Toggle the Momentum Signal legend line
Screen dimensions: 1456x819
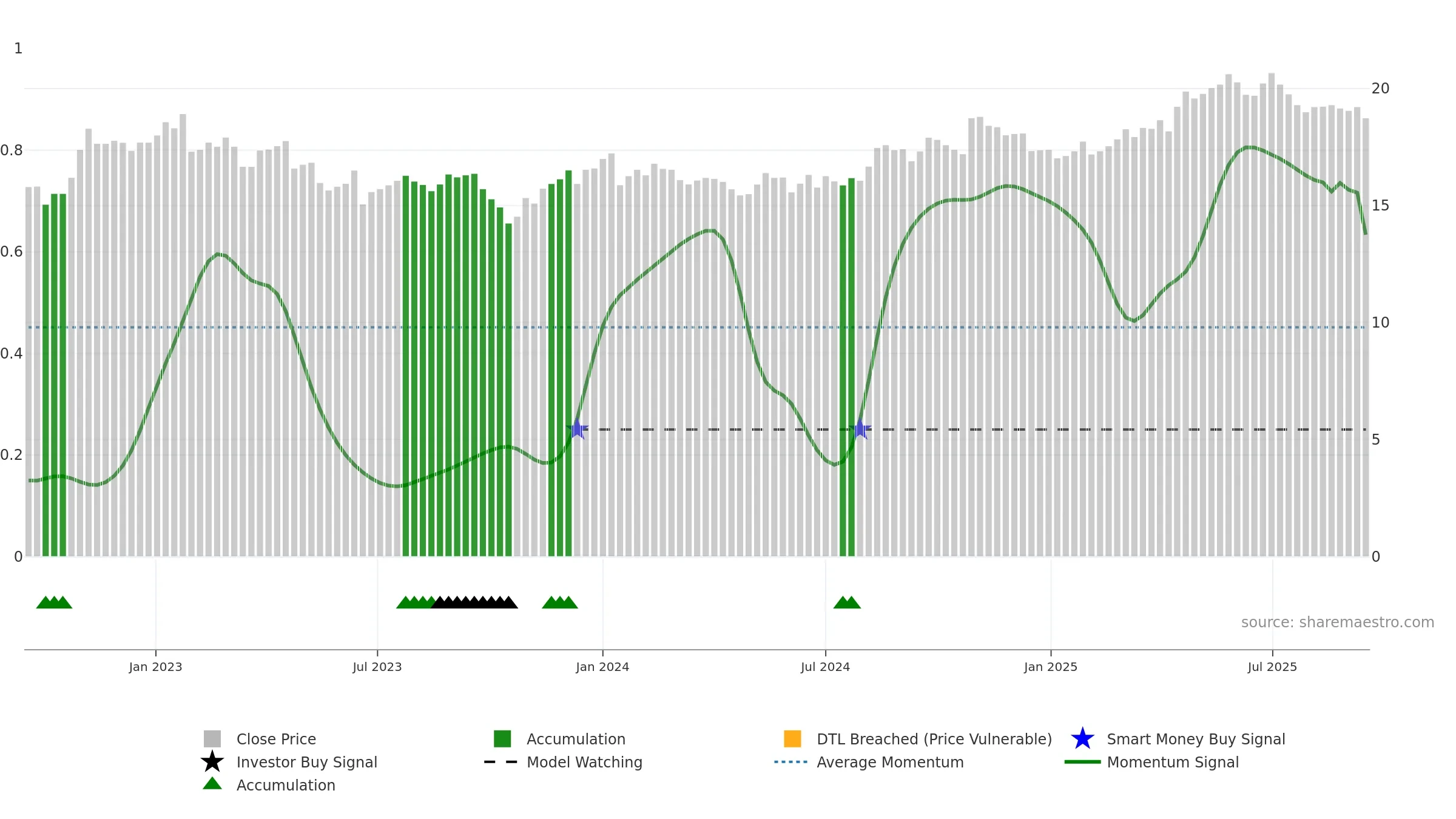pos(1151,762)
